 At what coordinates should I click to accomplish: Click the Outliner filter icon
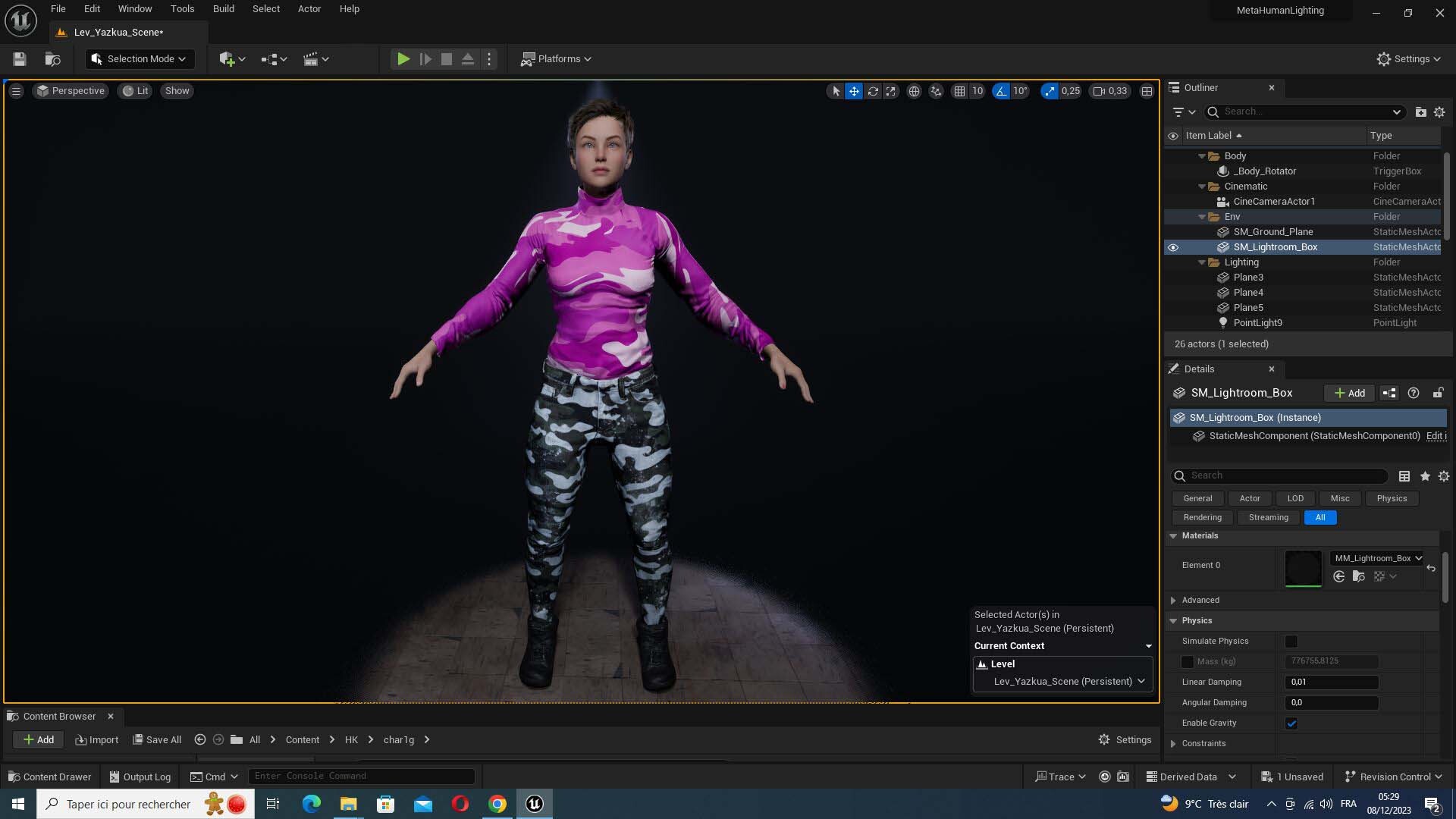click(1184, 112)
